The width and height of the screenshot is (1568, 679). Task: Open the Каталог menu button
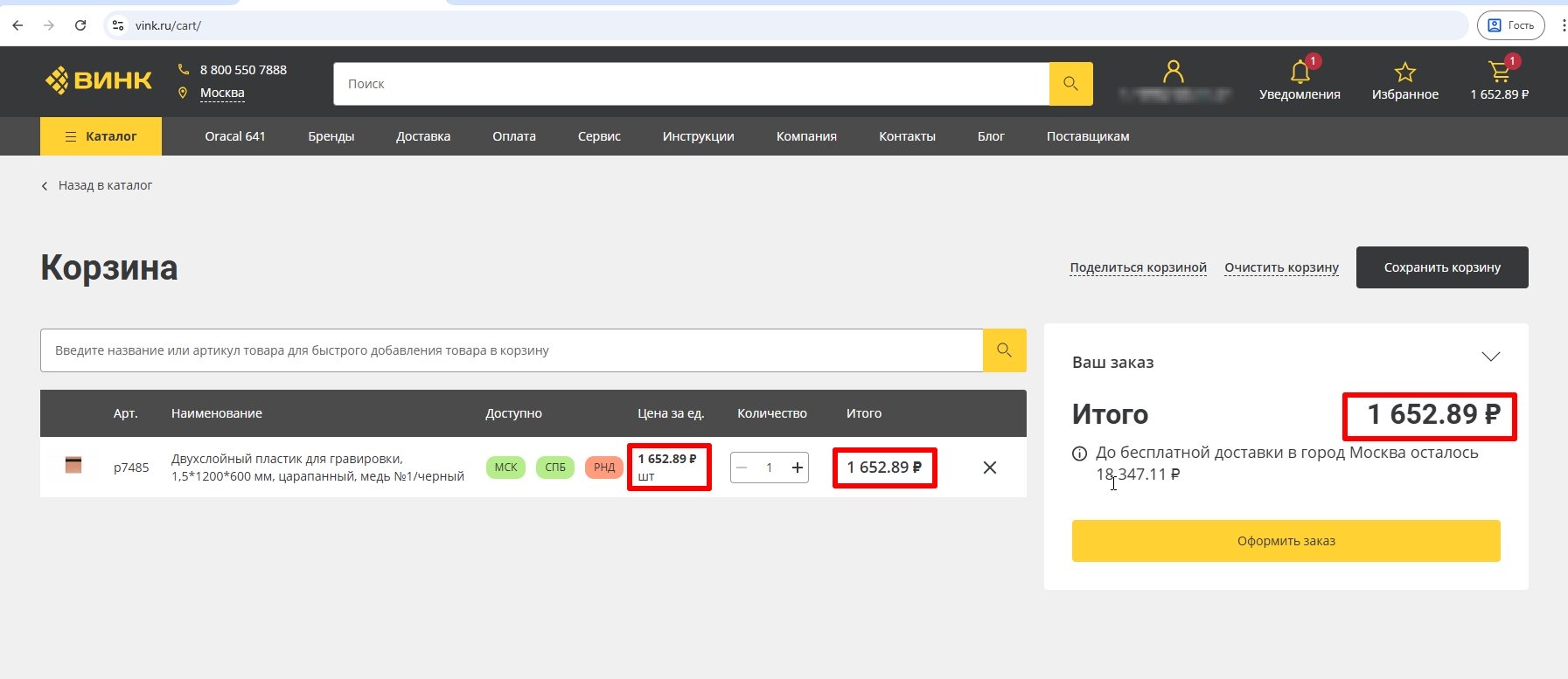101,136
